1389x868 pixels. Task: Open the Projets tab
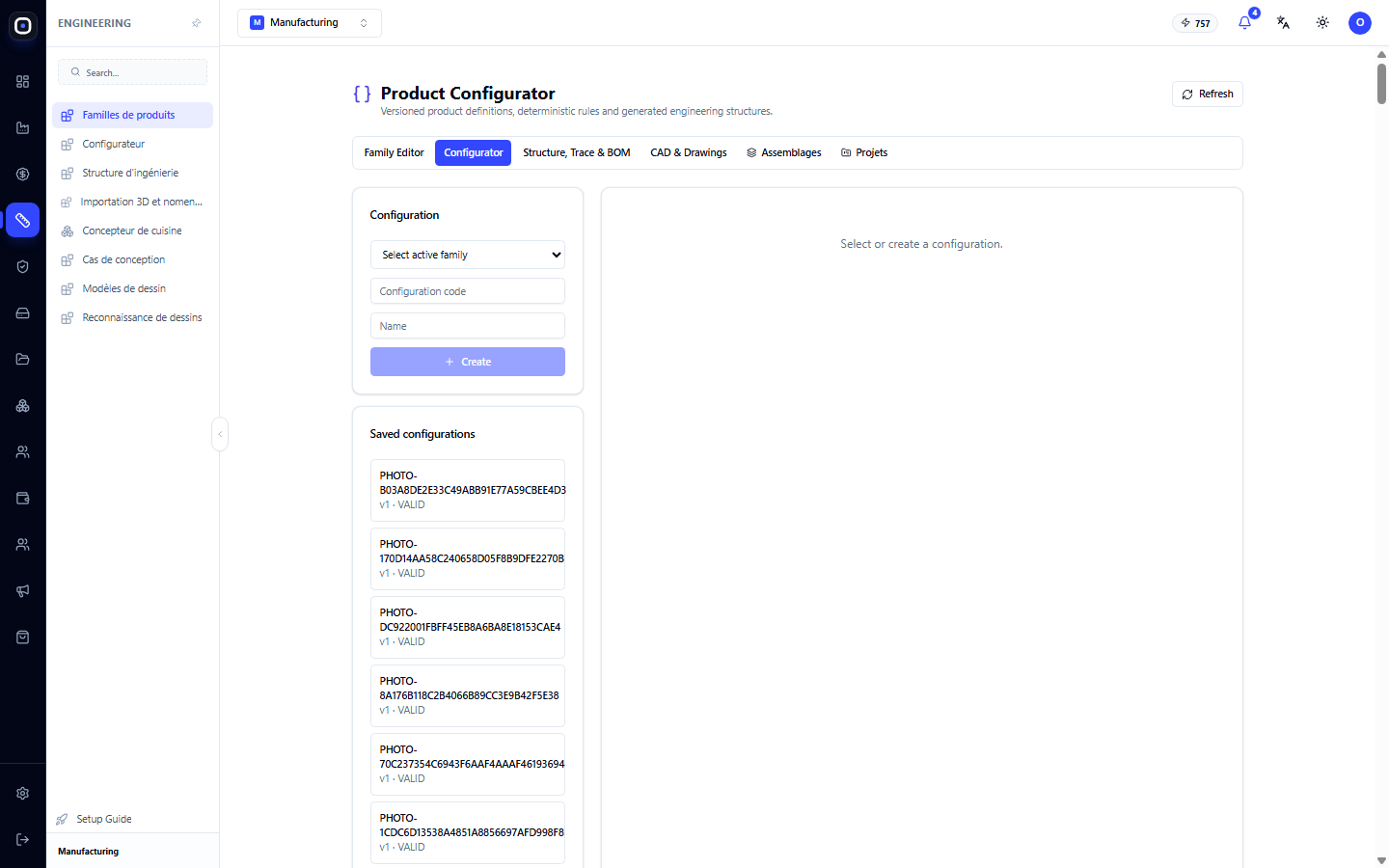(864, 152)
